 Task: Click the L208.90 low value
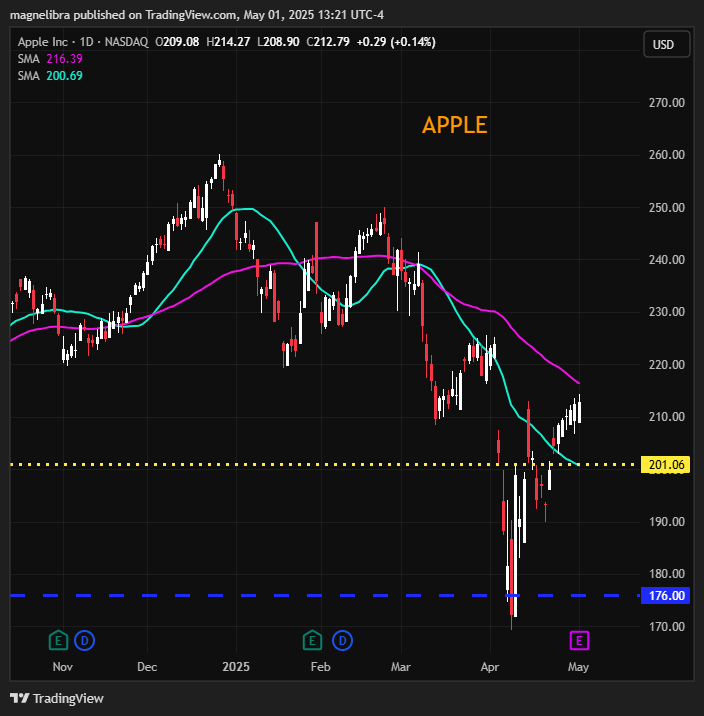pos(278,42)
